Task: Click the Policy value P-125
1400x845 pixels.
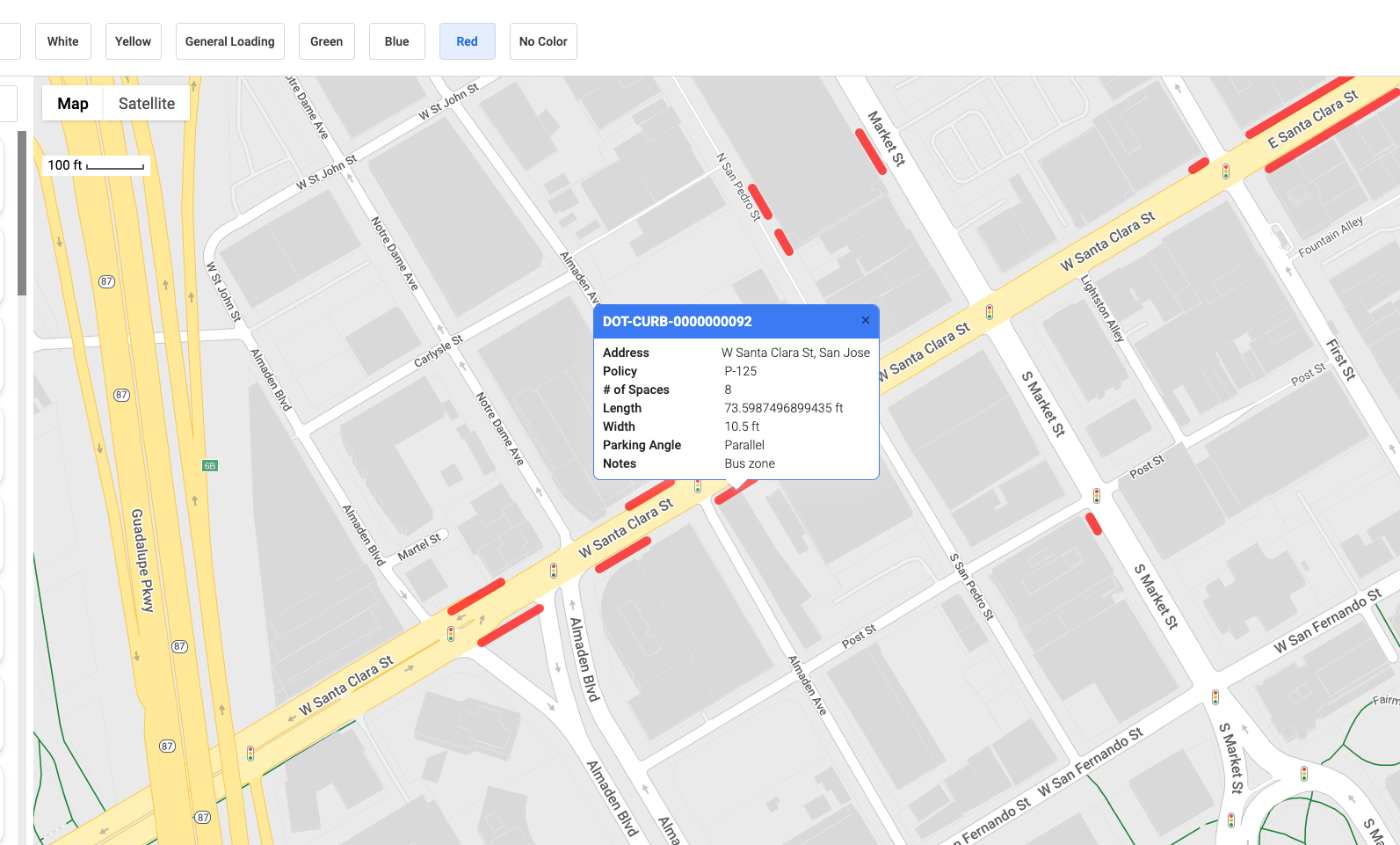Action: pyautogui.click(x=741, y=371)
